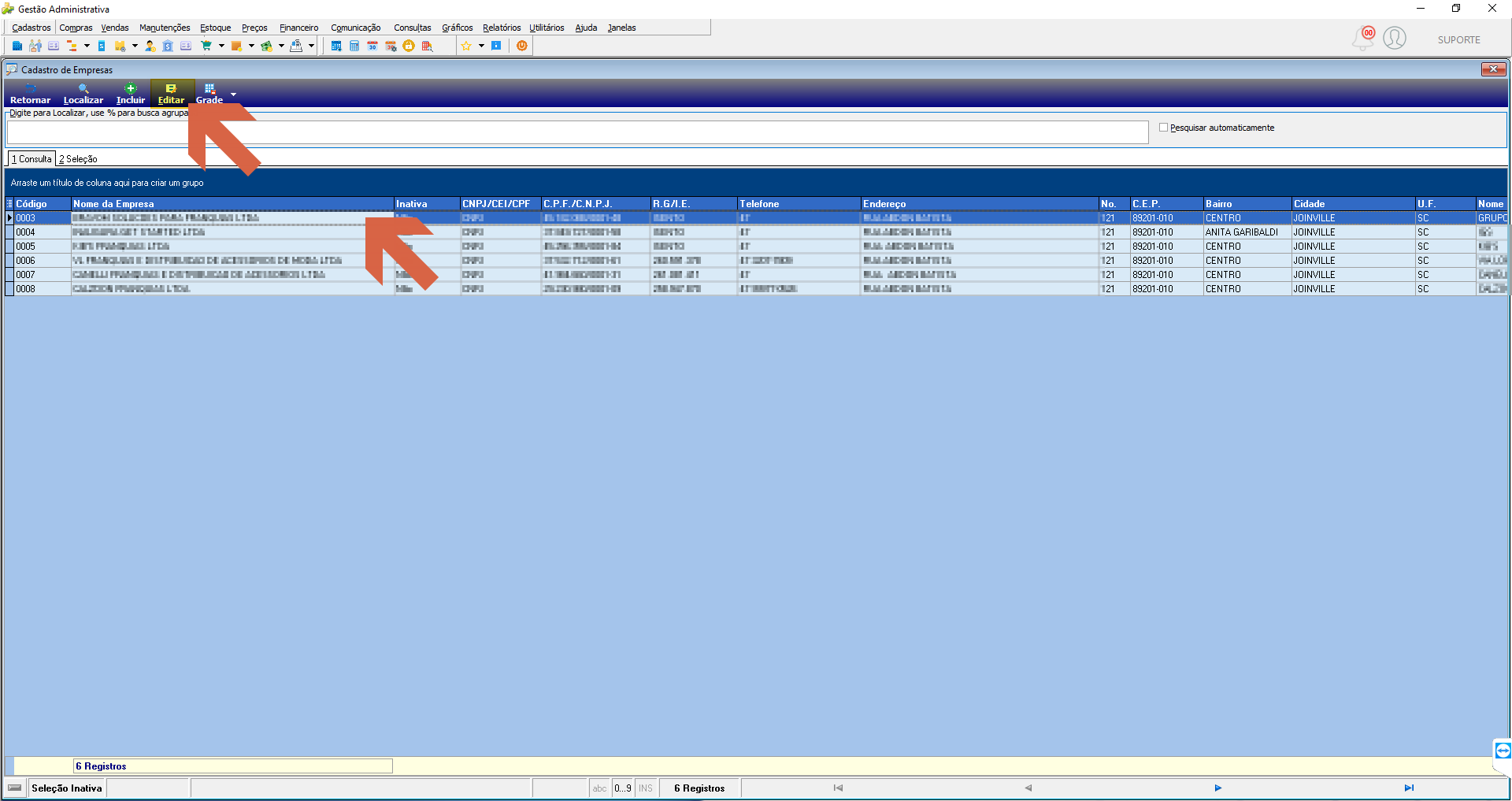This screenshot has height=801, width=1512.
Task: Click the Retornar button
Action: pos(30,94)
